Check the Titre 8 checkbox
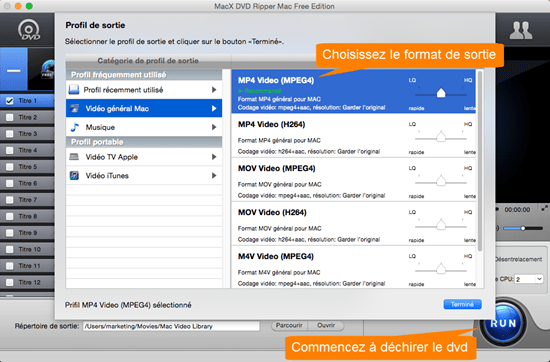 click(x=9, y=216)
